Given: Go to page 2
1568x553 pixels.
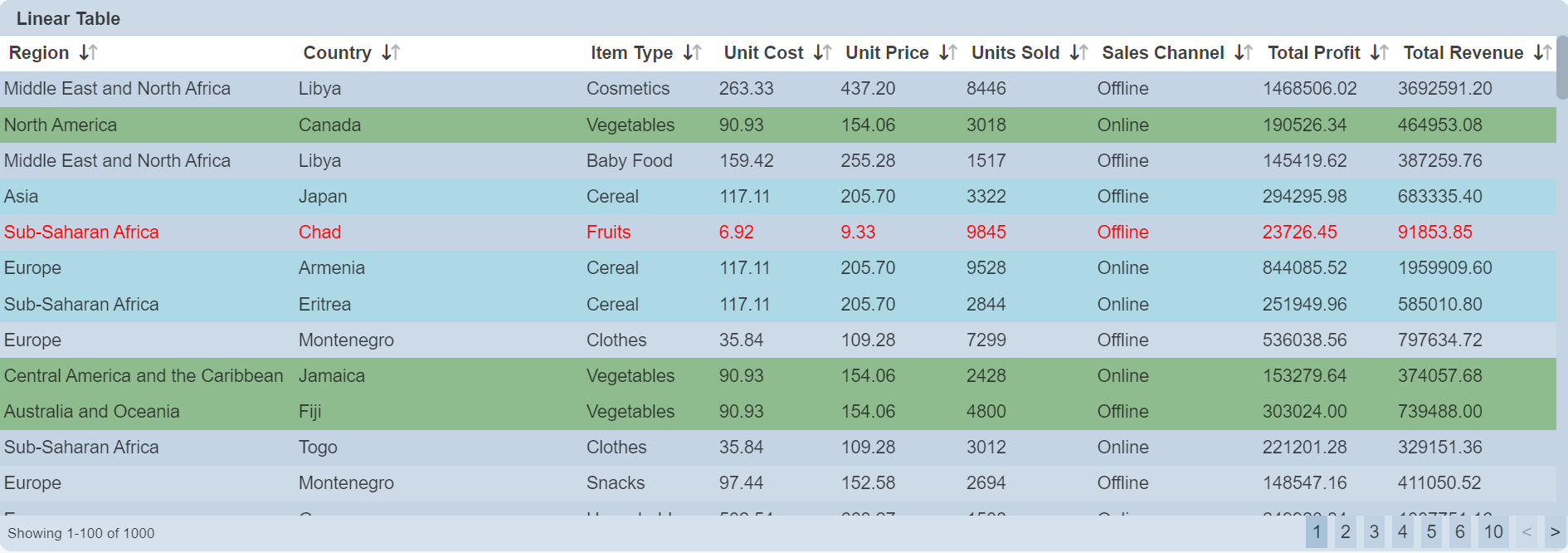Looking at the screenshot, I should tap(1345, 532).
